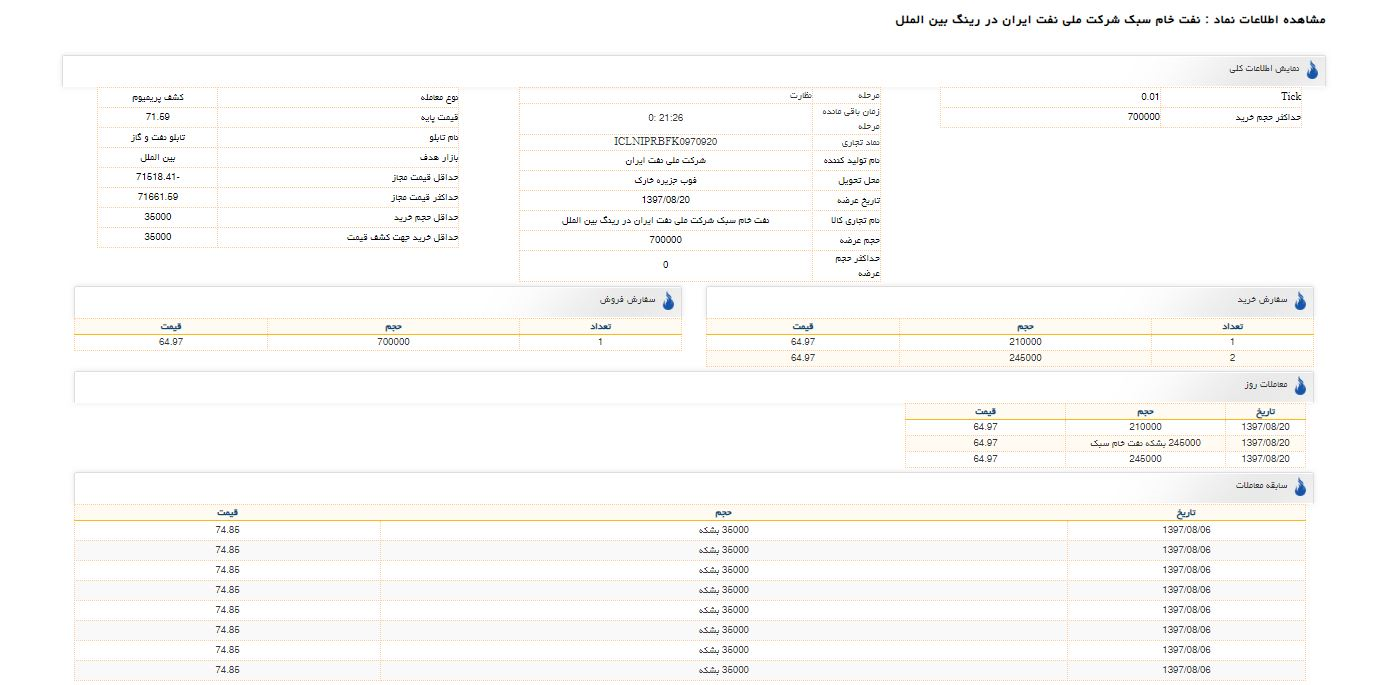
Task: Click the base price 71.59
Action: pos(158,117)
